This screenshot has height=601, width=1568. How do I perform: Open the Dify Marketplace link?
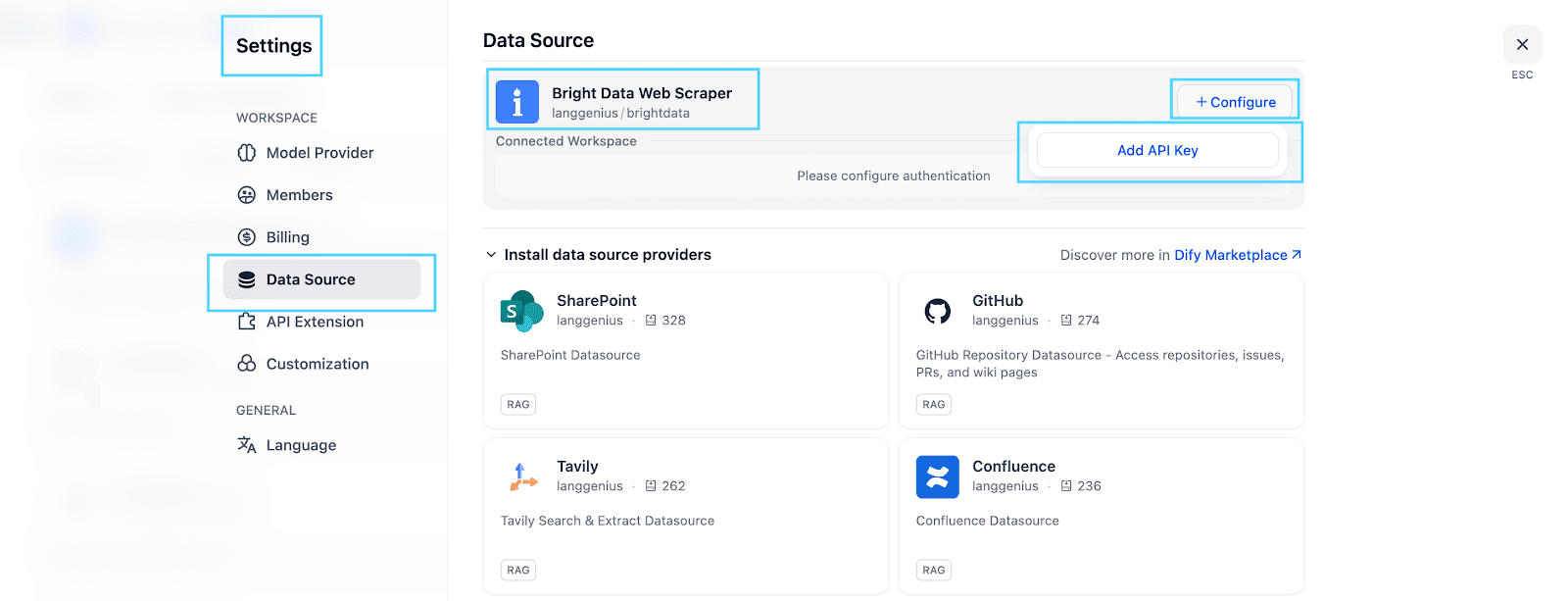pyautogui.click(x=1237, y=255)
